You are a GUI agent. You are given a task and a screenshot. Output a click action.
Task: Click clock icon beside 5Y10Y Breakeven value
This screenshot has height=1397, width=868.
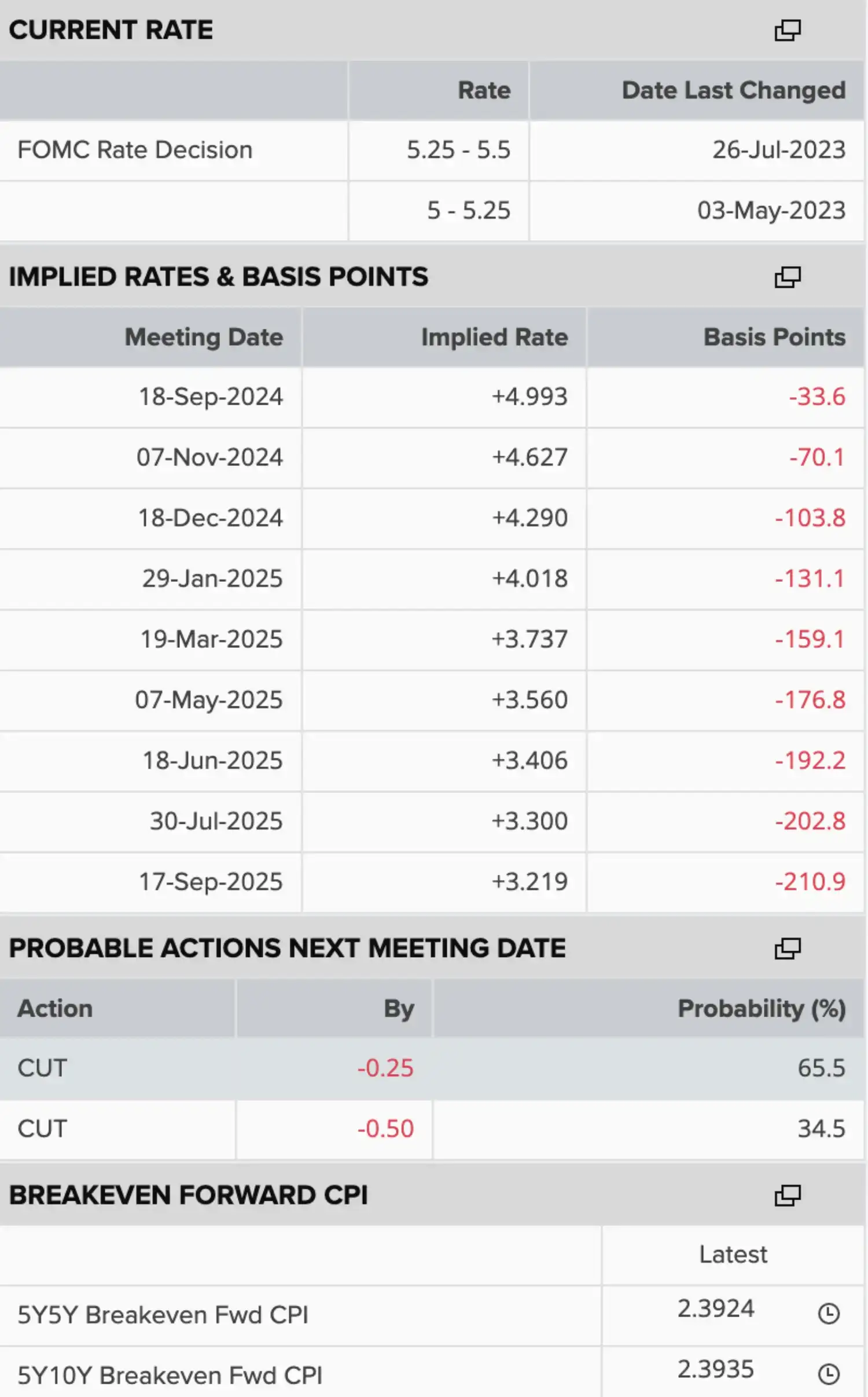click(829, 1374)
